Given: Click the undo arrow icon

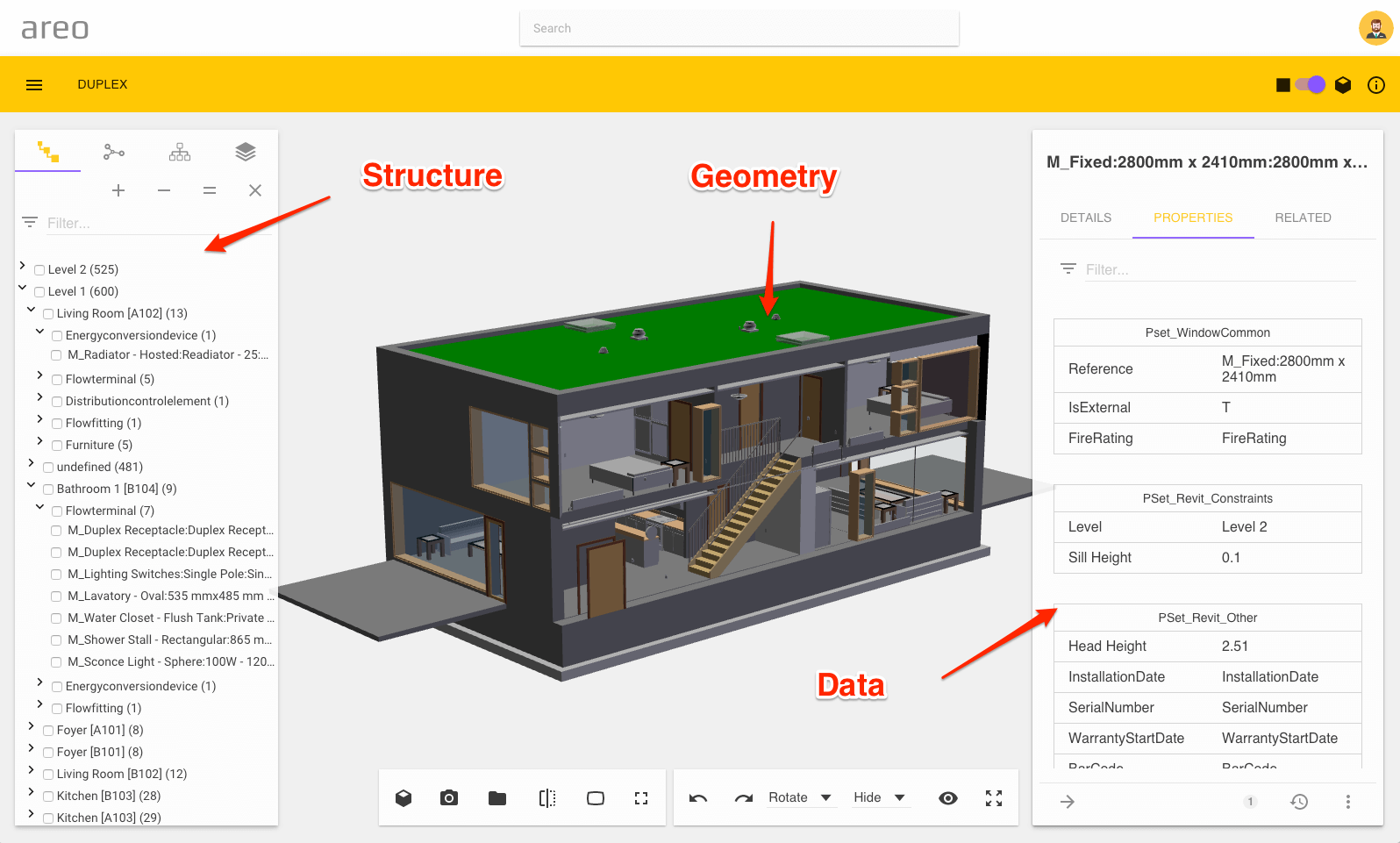Looking at the screenshot, I should coord(698,797).
